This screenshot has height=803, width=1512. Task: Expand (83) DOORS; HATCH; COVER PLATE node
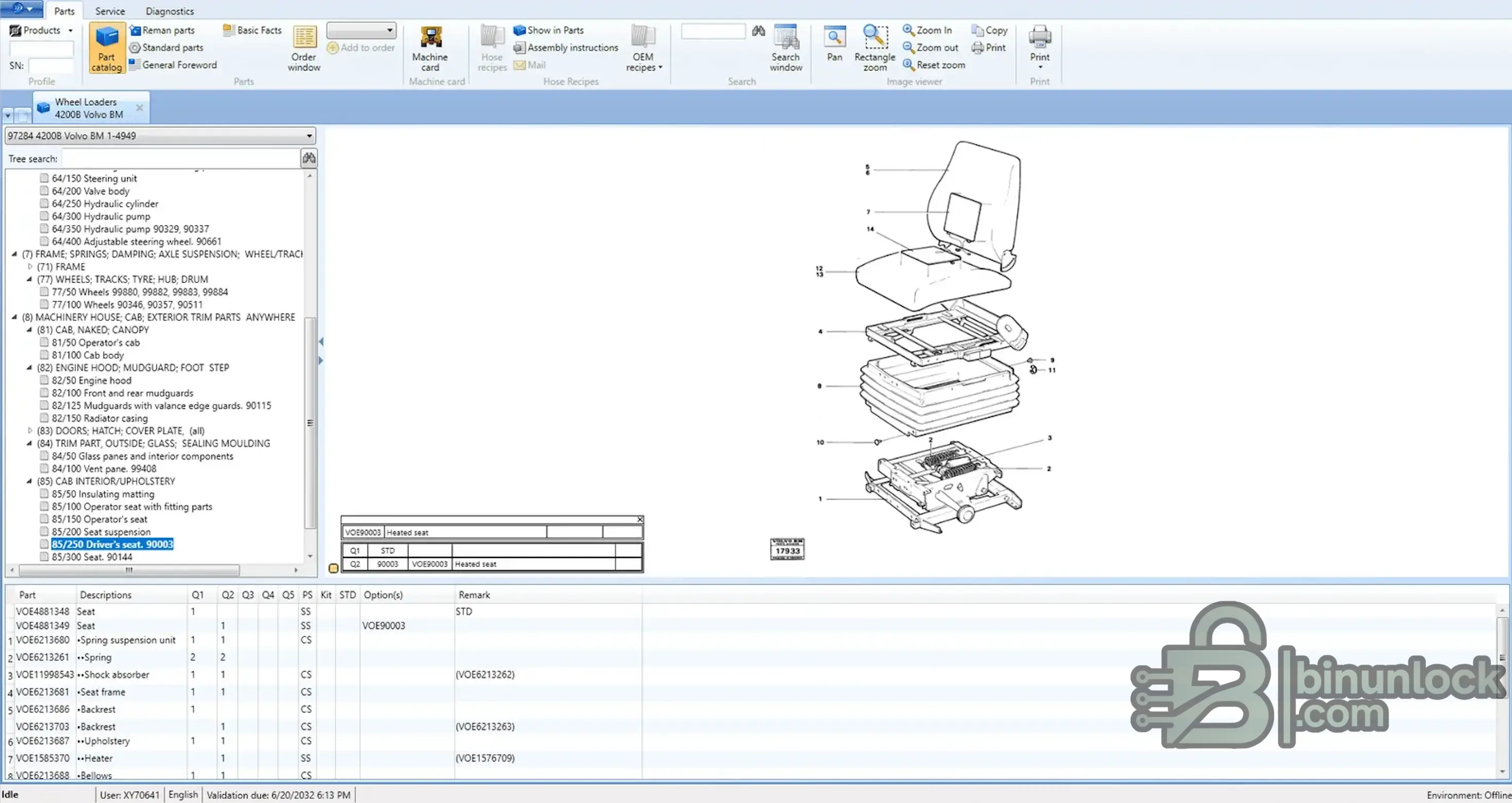click(x=30, y=430)
